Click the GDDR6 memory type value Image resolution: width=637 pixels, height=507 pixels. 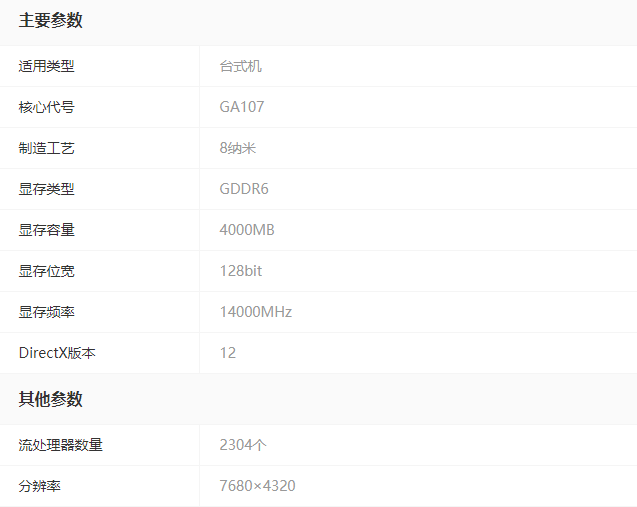point(244,189)
